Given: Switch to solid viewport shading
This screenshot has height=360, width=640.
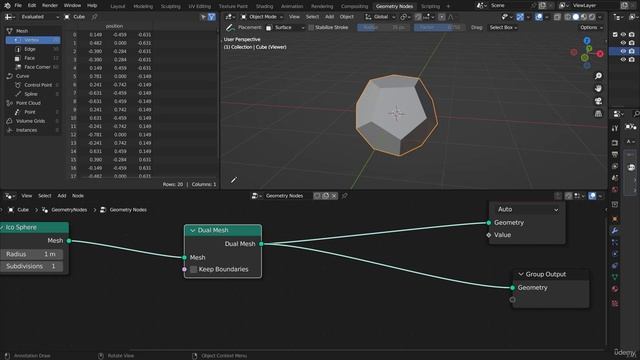Looking at the screenshot, I should point(576,17).
